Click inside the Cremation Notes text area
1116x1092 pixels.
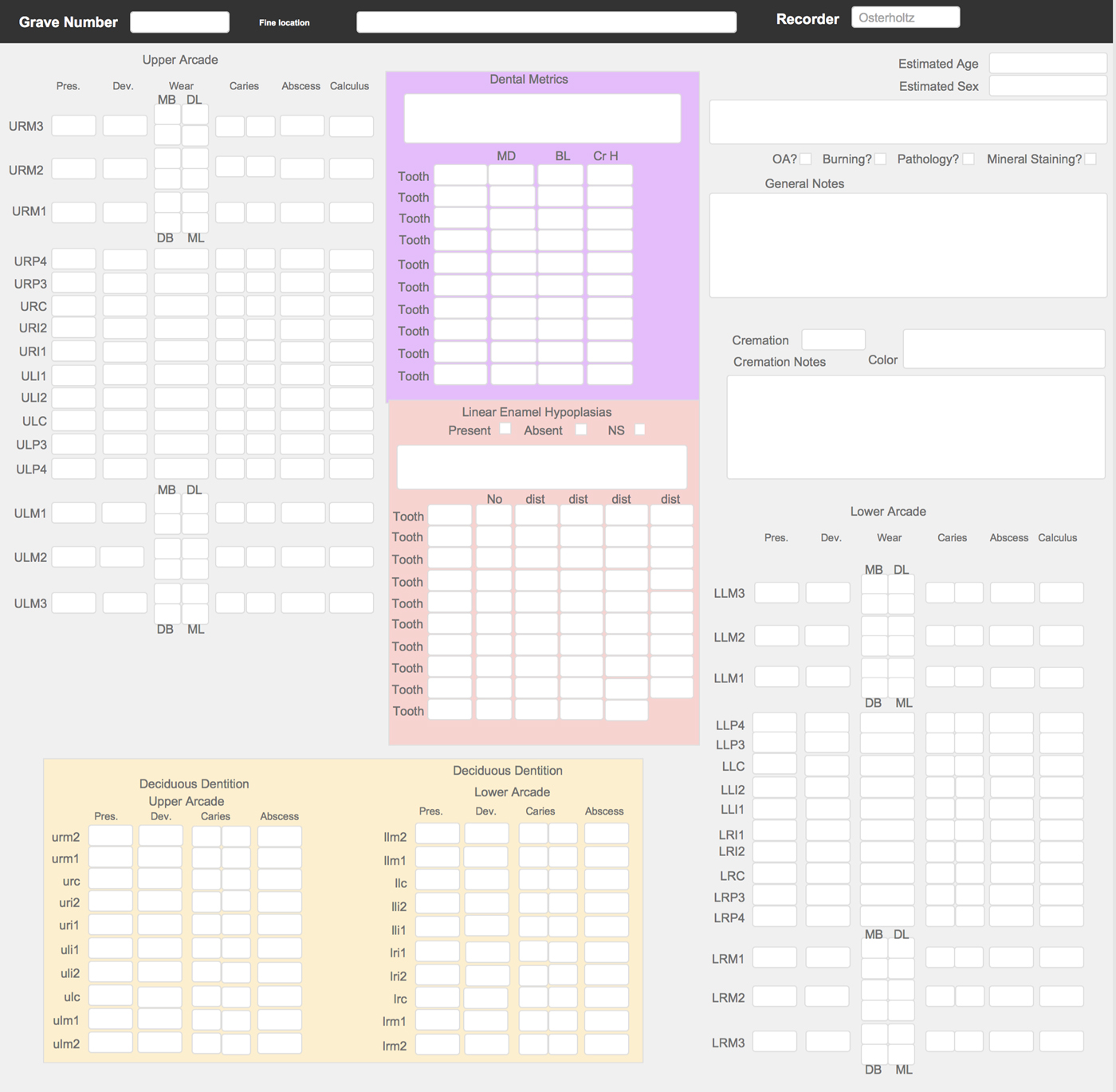point(915,427)
